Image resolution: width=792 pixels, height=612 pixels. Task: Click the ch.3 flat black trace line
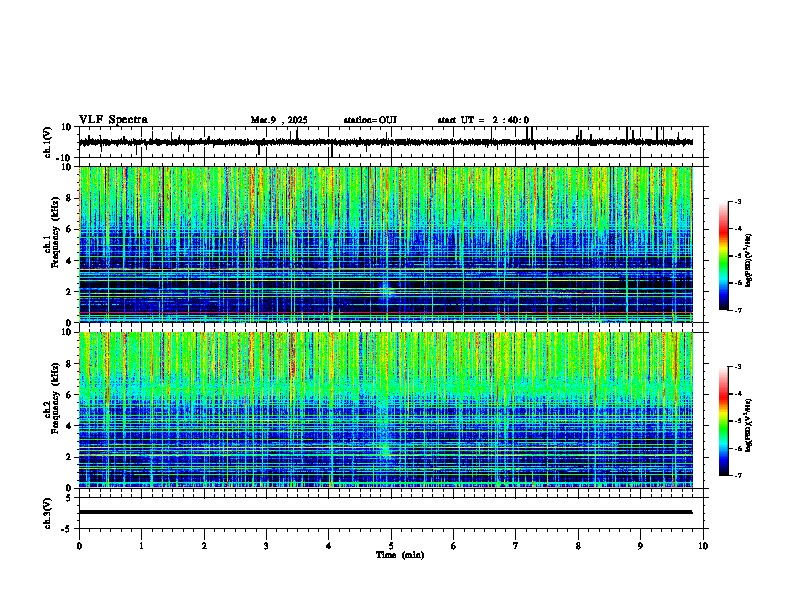[385, 512]
